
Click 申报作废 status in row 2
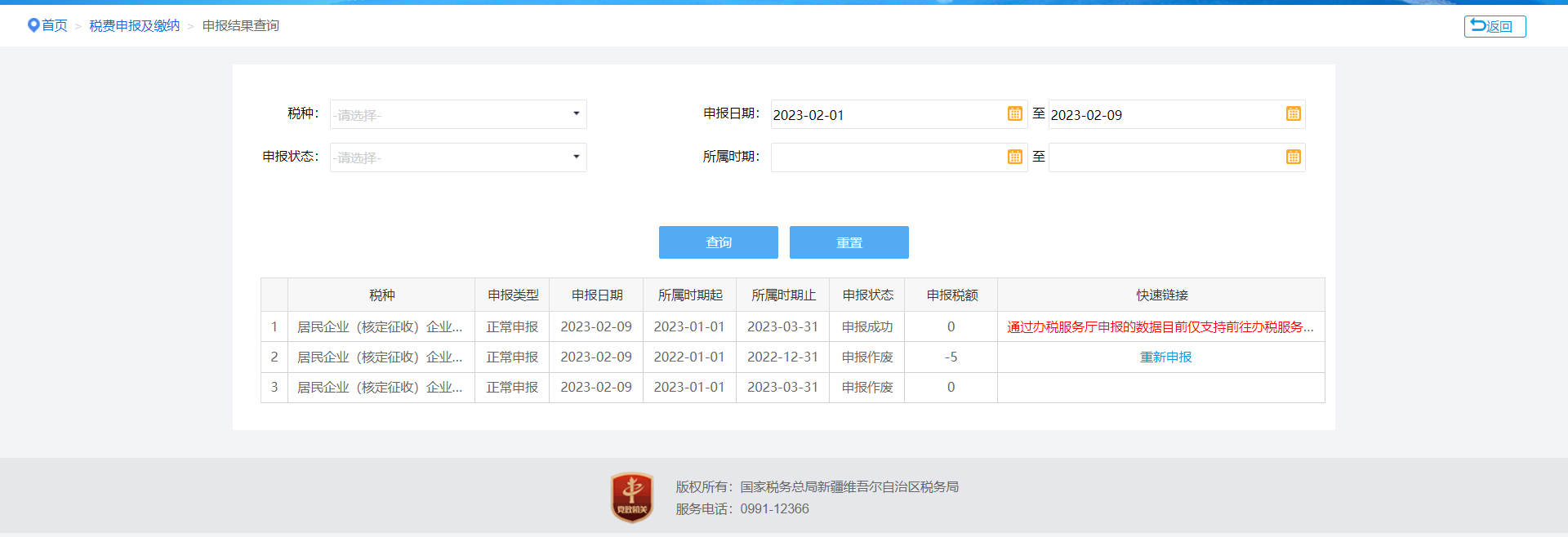[x=867, y=357]
